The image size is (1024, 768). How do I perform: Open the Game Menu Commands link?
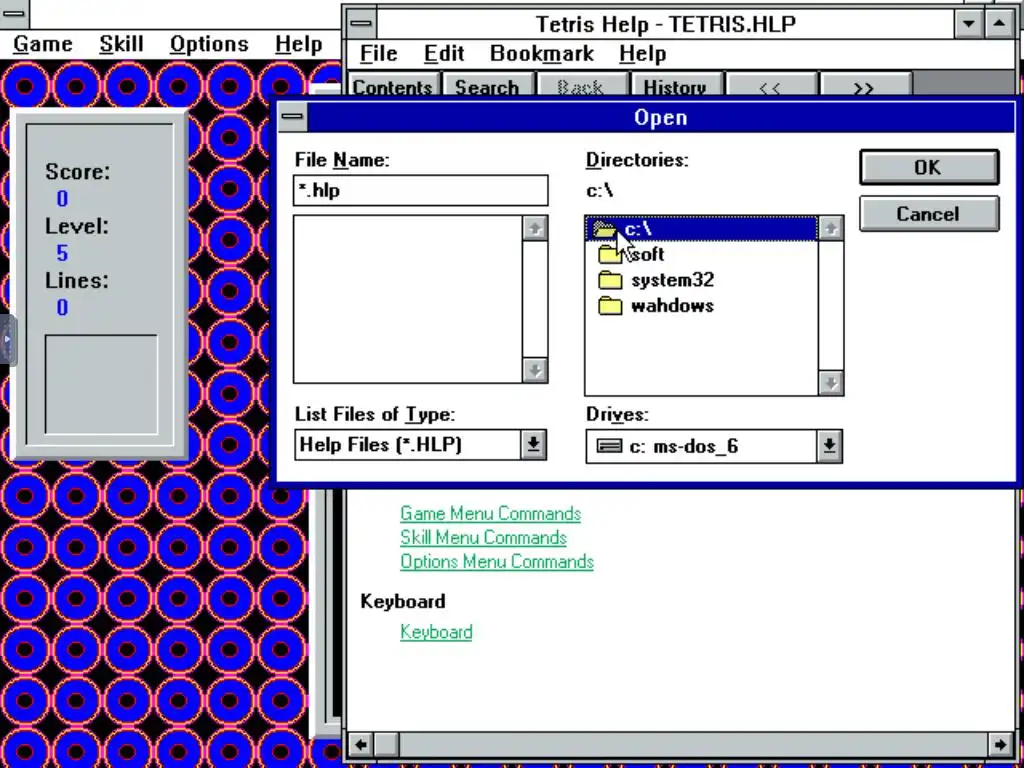tap(490, 513)
